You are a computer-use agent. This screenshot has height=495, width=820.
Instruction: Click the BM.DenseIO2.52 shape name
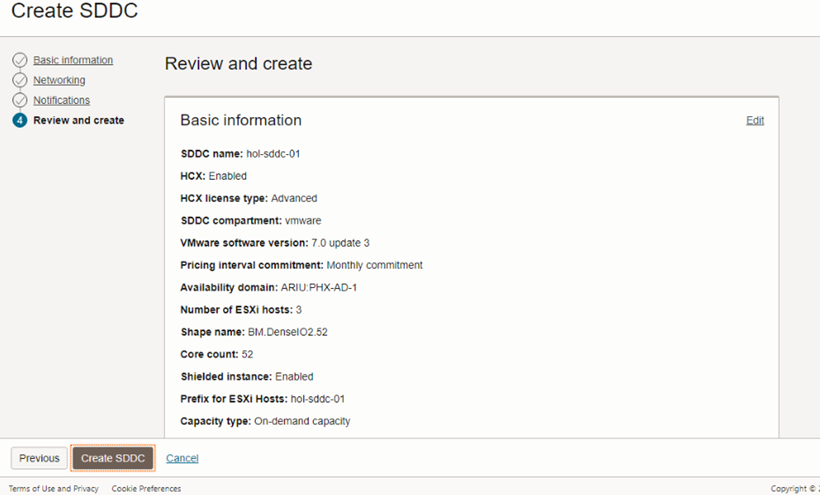click(288, 332)
